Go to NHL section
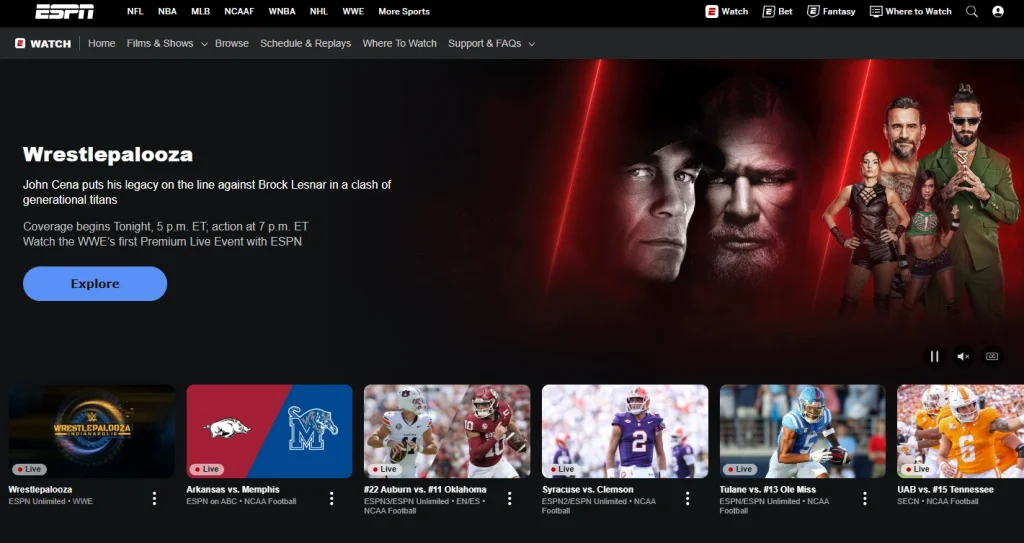1024x543 pixels. [319, 11]
